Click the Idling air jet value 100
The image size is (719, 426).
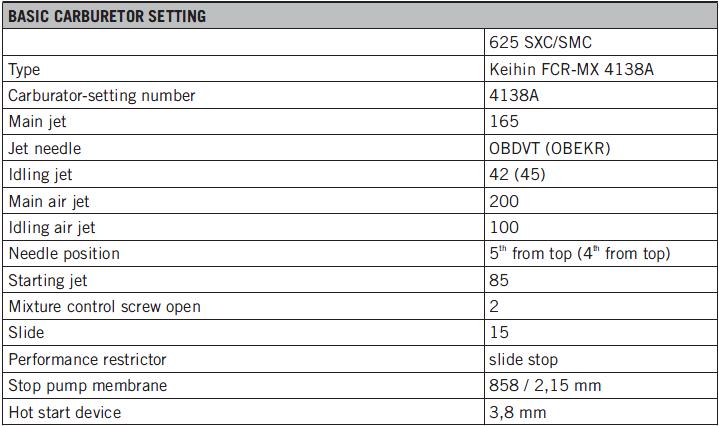tap(505, 227)
